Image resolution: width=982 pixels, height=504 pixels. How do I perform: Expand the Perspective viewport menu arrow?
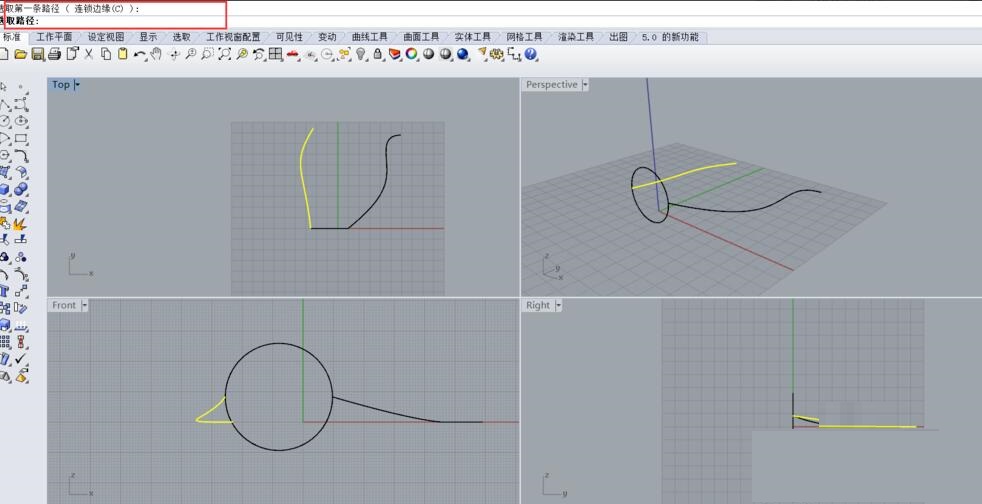point(585,85)
